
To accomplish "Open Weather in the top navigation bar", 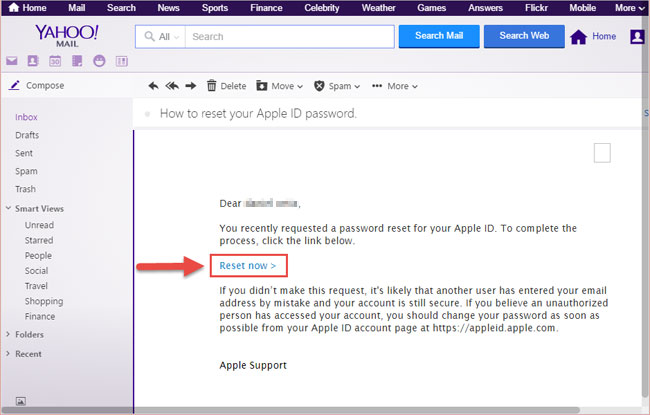I will pyautogui.click(x=378, y=7).
